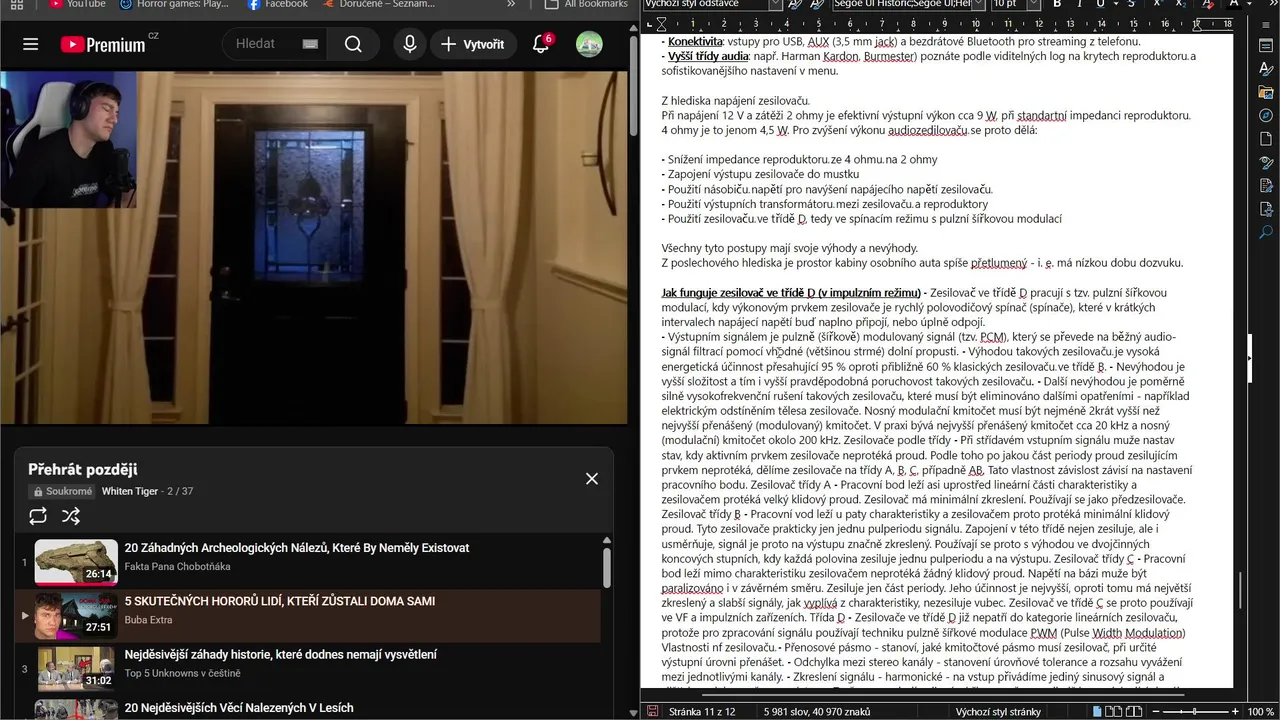Viewport: 1280px width, 720px height.
Task: Open the browser apps grid shortcut
Action: point(17,4)
